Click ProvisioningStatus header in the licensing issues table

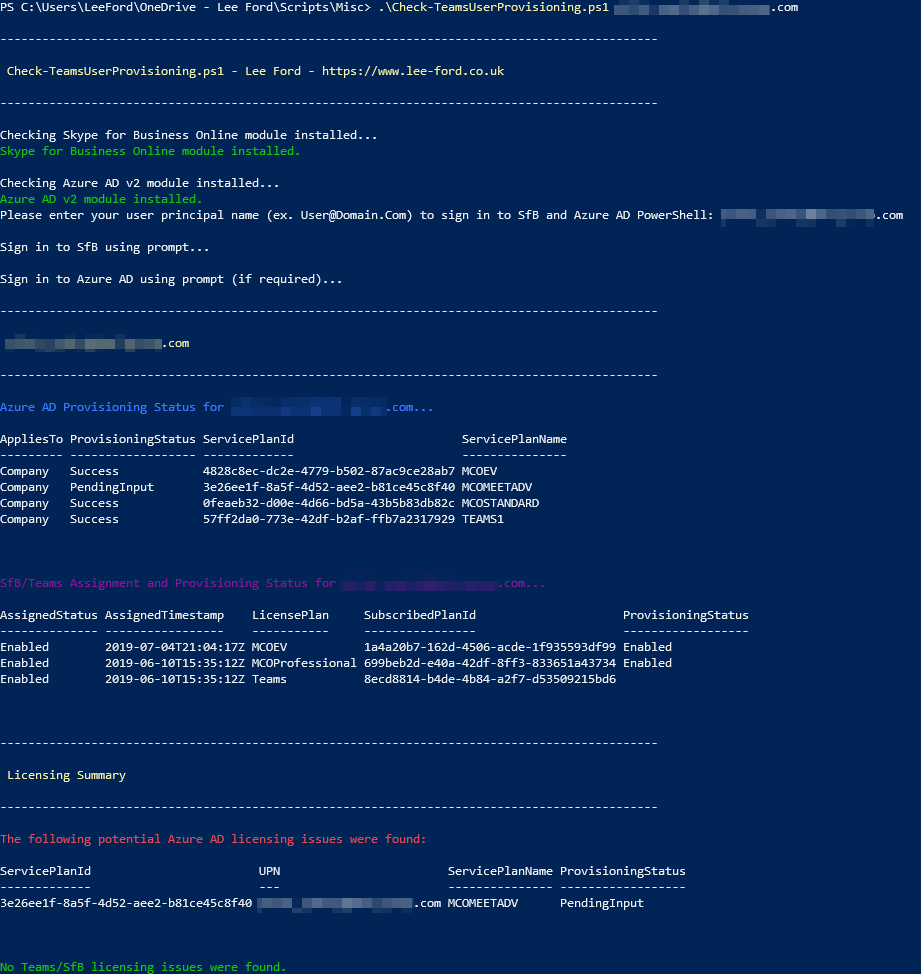[x=622, y=871]
